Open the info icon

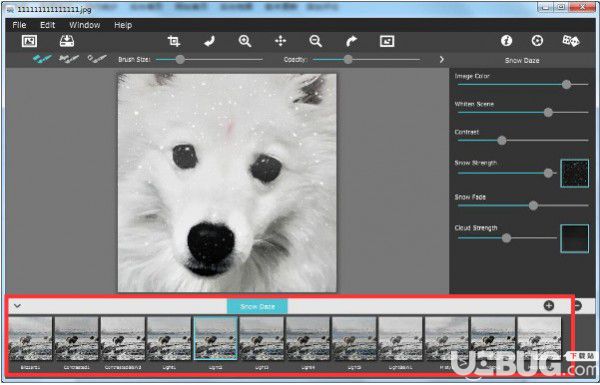click(507, 41)
